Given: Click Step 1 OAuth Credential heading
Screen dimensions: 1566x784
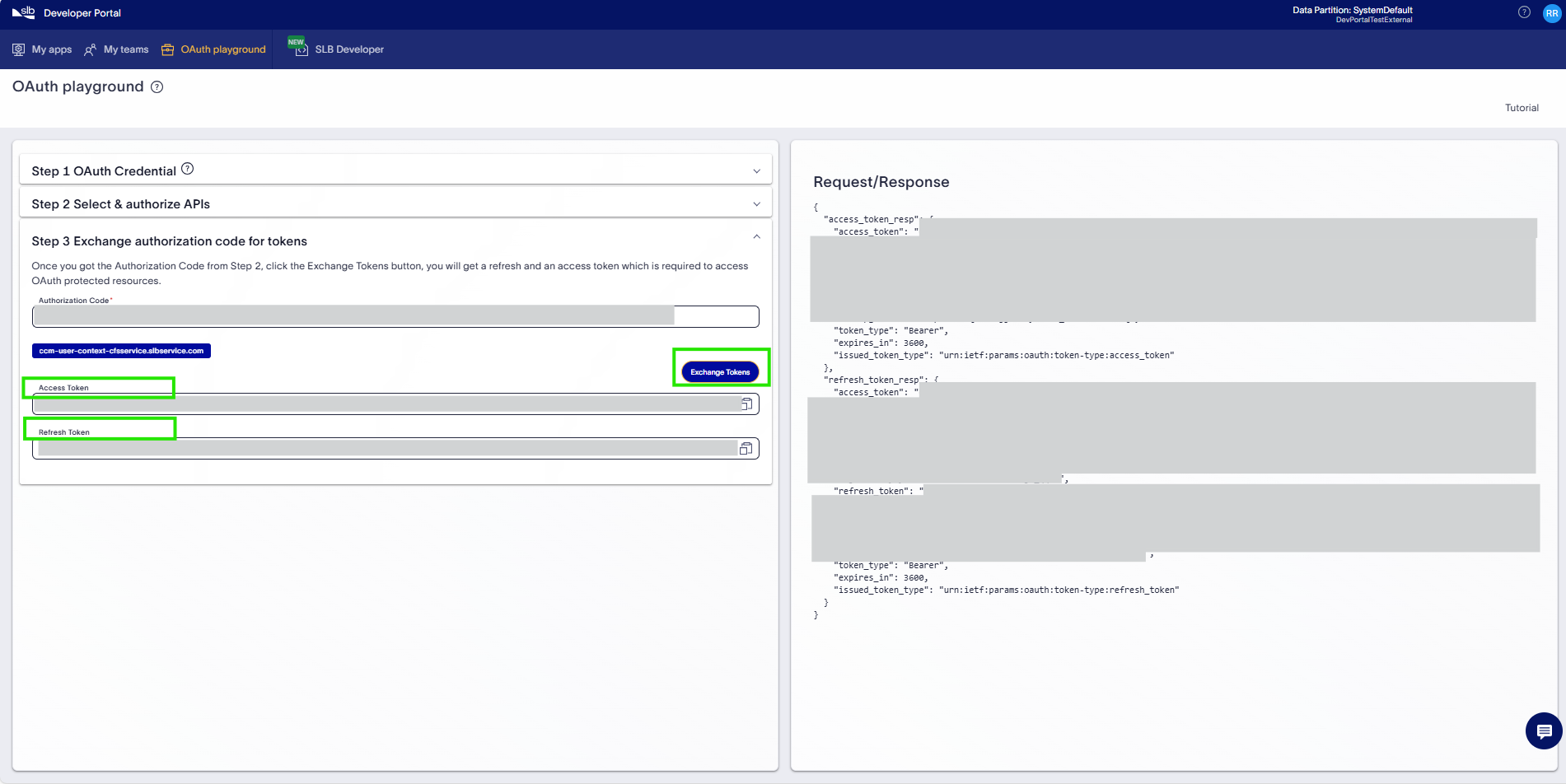Looking at the screenshot, I should click(x=104, y=171).
